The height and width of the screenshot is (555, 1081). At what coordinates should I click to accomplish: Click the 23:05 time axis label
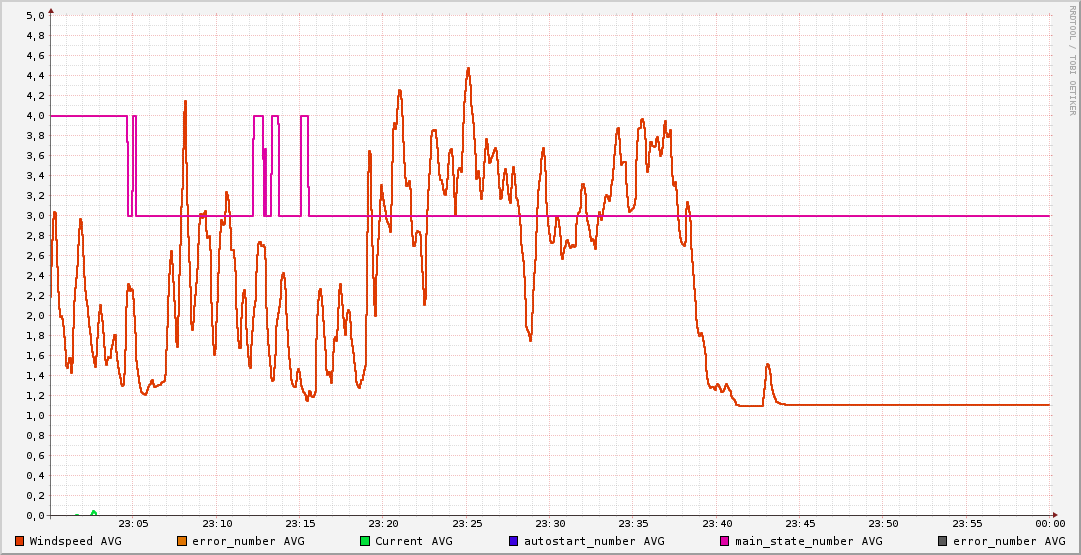[x=134, y=523]
